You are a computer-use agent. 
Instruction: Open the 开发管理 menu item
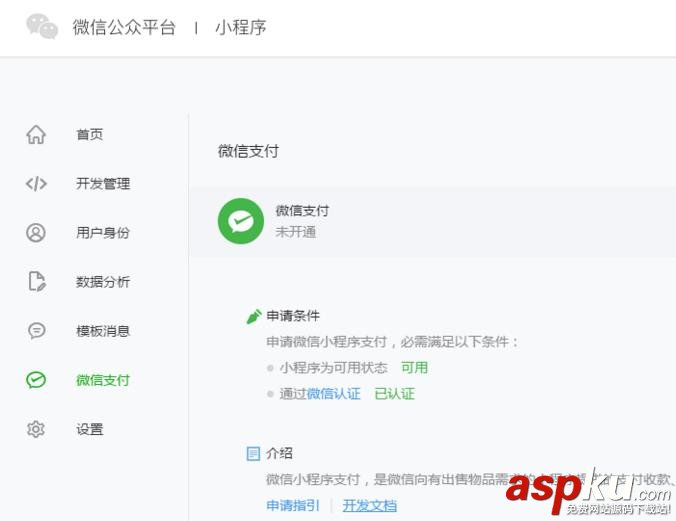(103, 184)
